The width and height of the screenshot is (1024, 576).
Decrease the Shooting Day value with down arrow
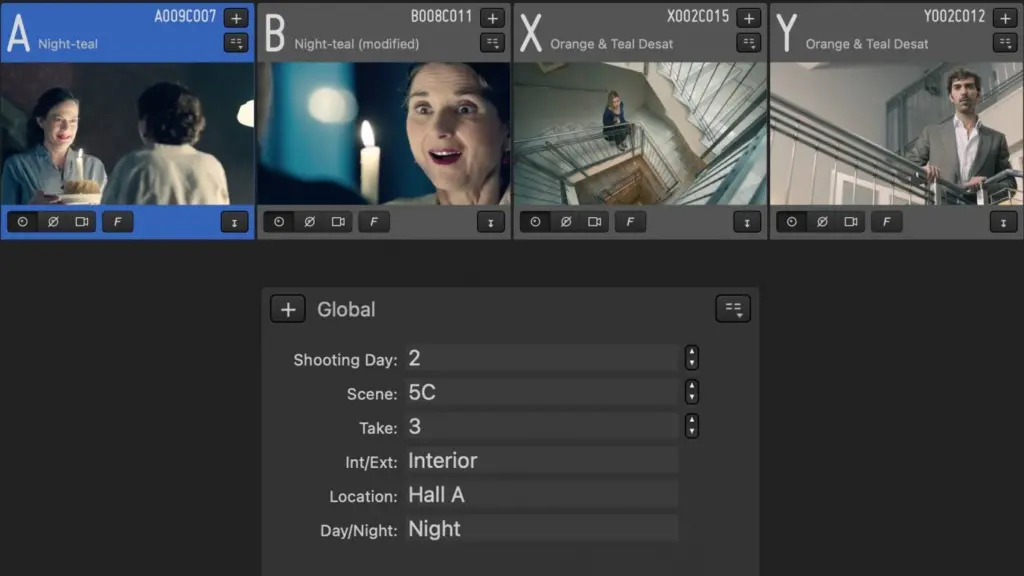pos(692,364)
